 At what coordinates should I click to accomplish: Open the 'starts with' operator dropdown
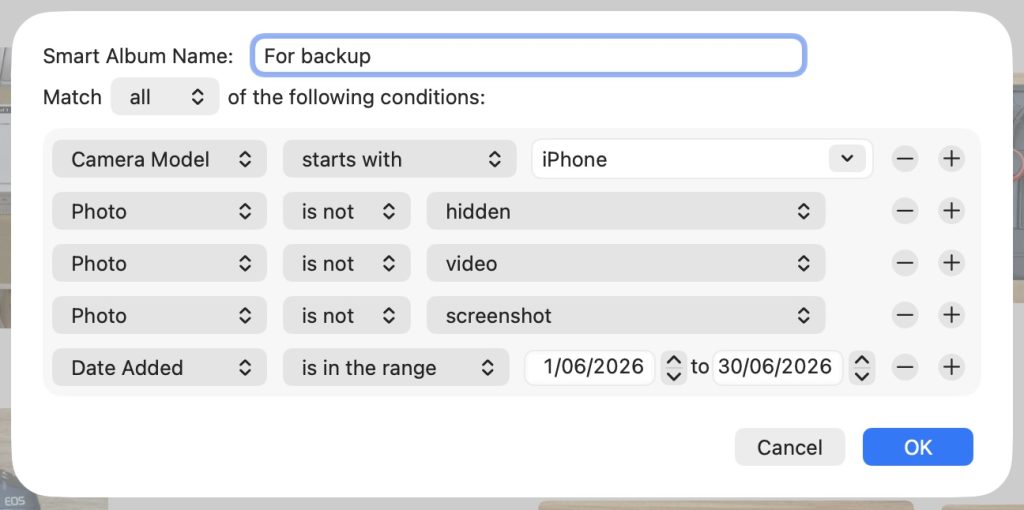coord(400,159)
